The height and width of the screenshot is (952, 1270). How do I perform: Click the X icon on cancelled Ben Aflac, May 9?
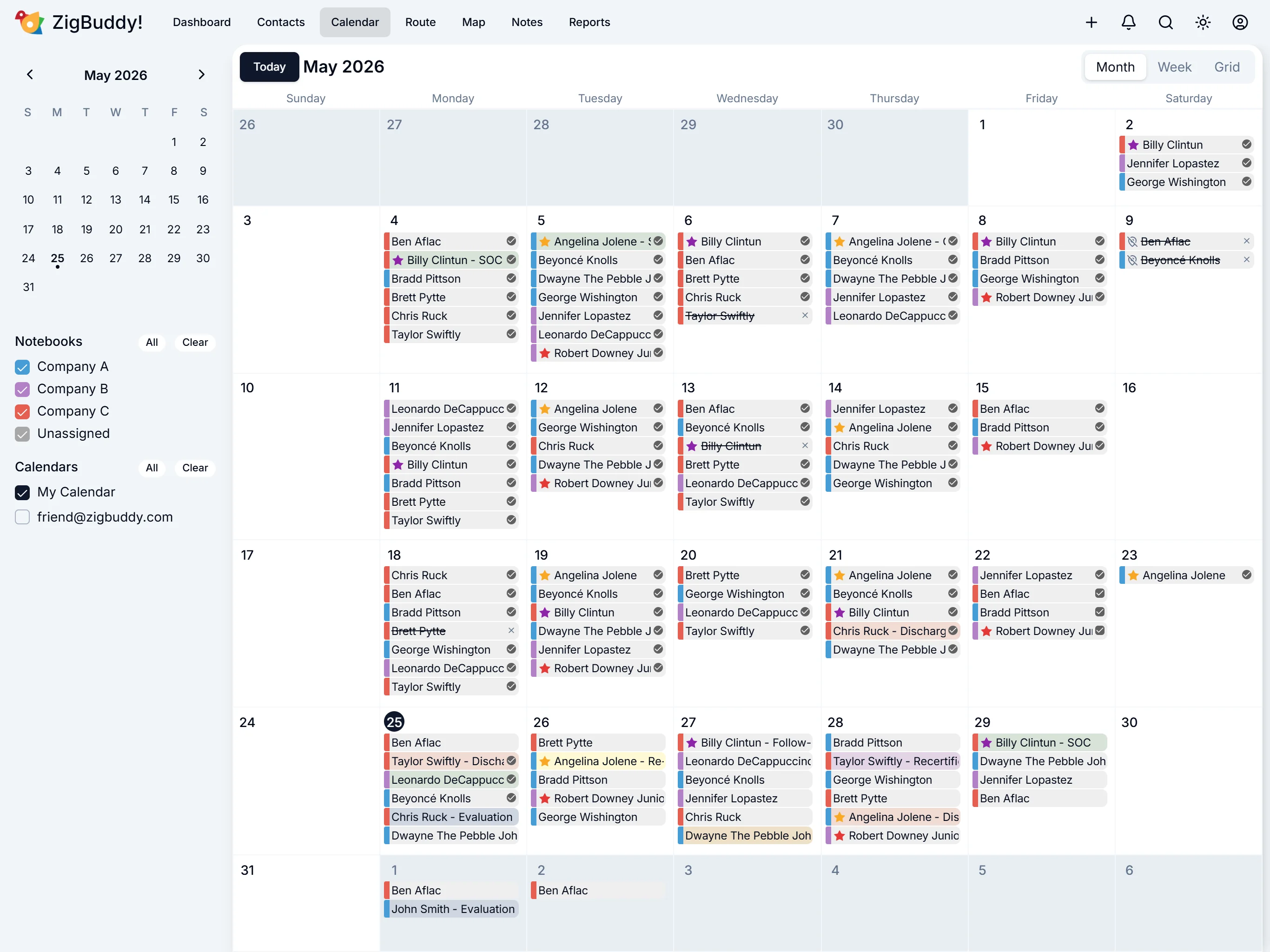(1246, 241)
